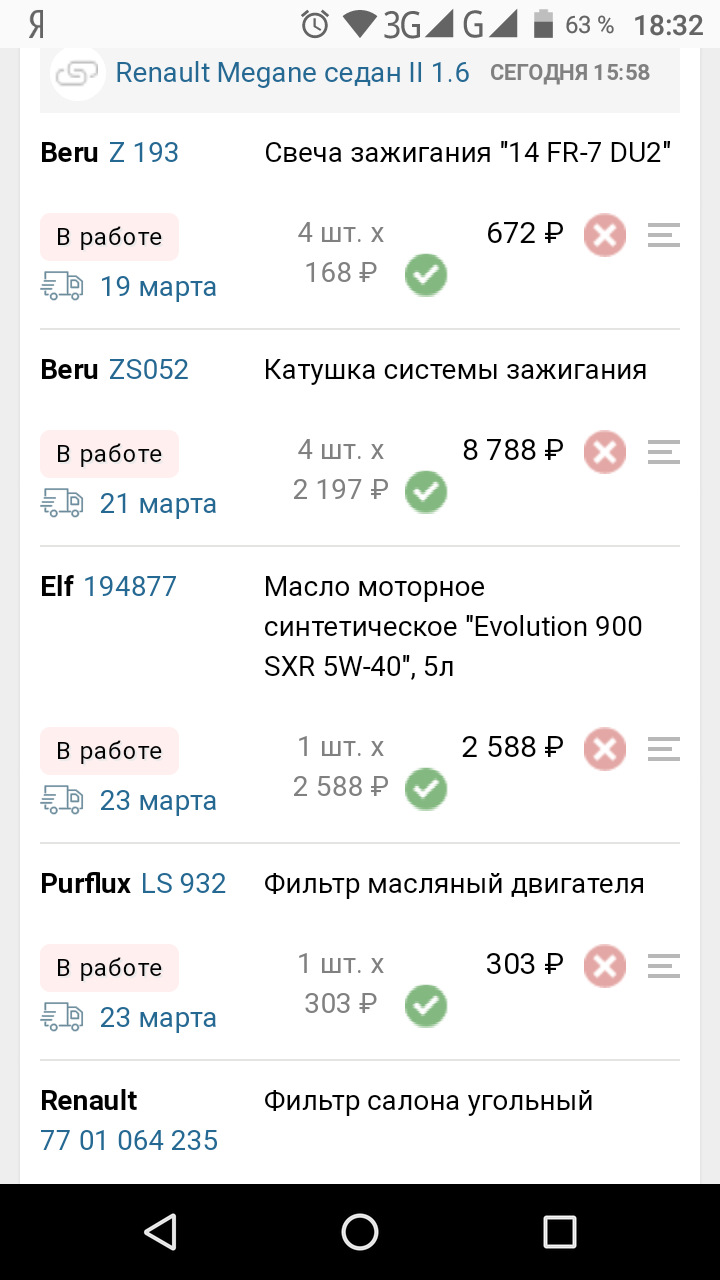720x1280 pixels.
Task: Toggle green checkmark for Beru ZS052
Action: [x=426, y=492]
